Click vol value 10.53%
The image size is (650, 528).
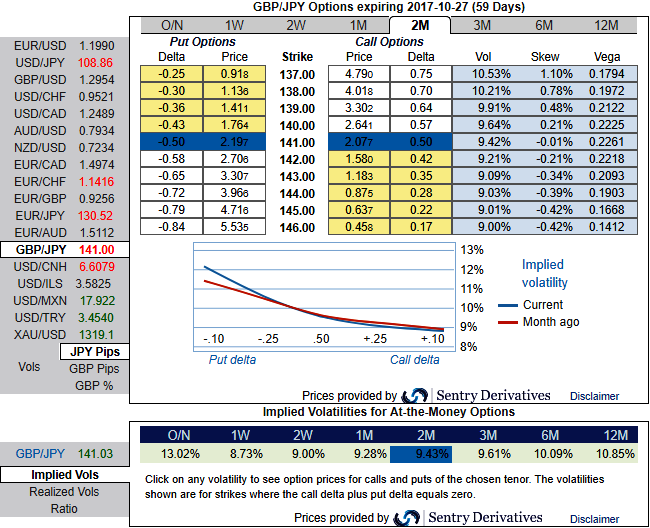pyautogui.click(x=491, y=74)
